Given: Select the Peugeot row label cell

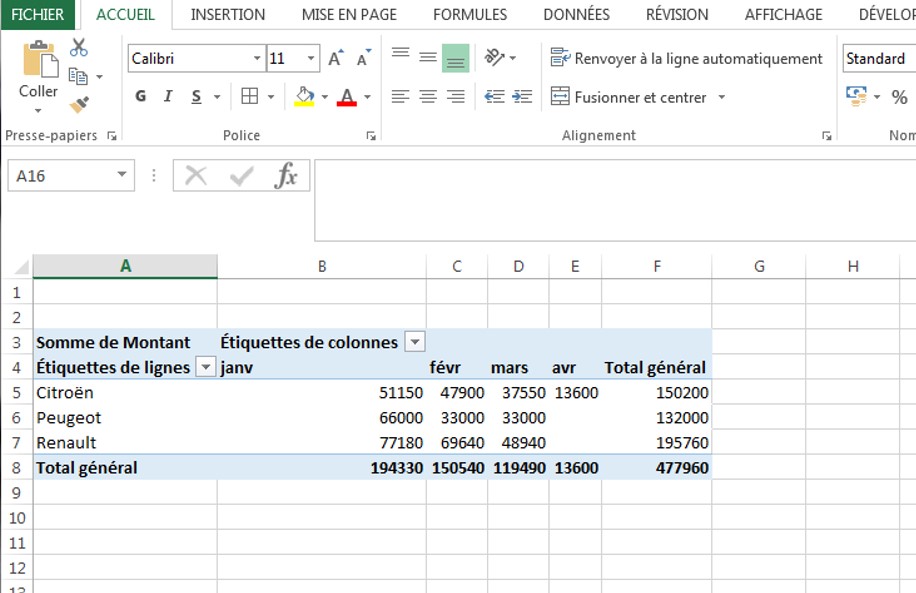Looking at the screenshot, I should coord(125,417).
